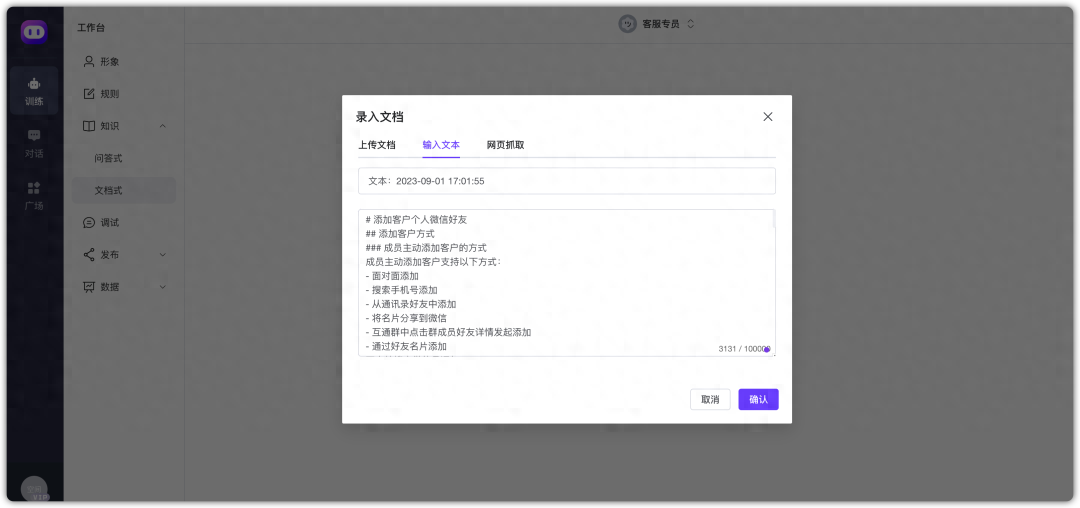1080x508 pixels.
Task: Click the 取消 button
Action: pos(710,399)
